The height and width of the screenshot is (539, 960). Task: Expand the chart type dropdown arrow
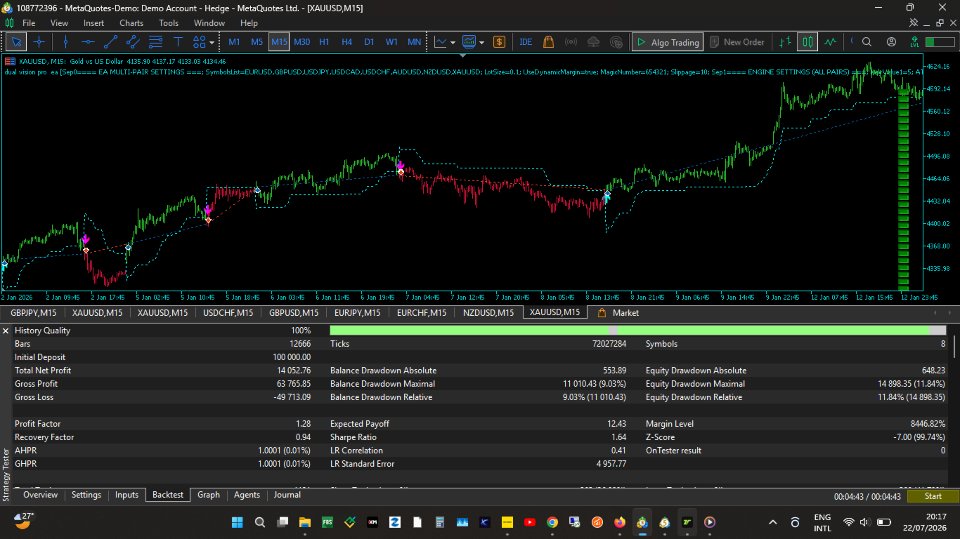[452, 42]
